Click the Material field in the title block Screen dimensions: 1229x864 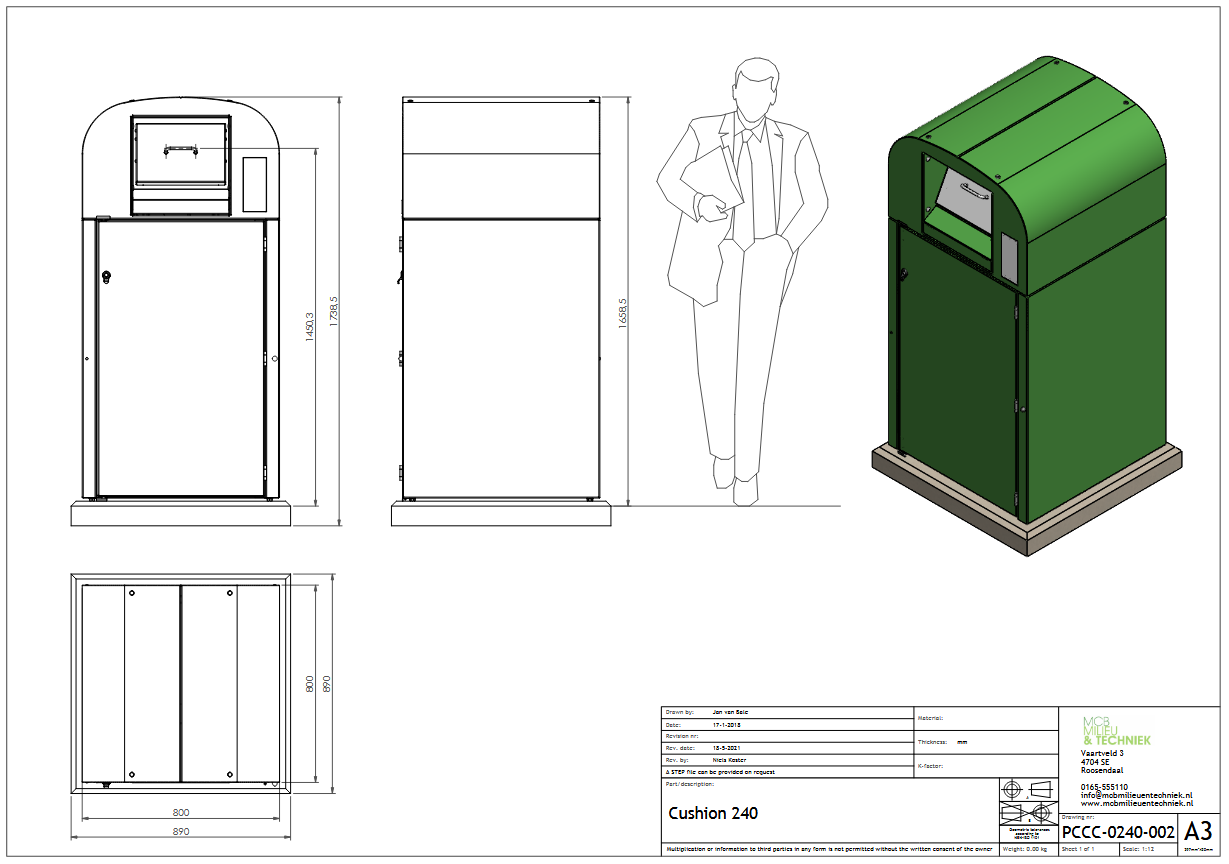coord(985,717)
